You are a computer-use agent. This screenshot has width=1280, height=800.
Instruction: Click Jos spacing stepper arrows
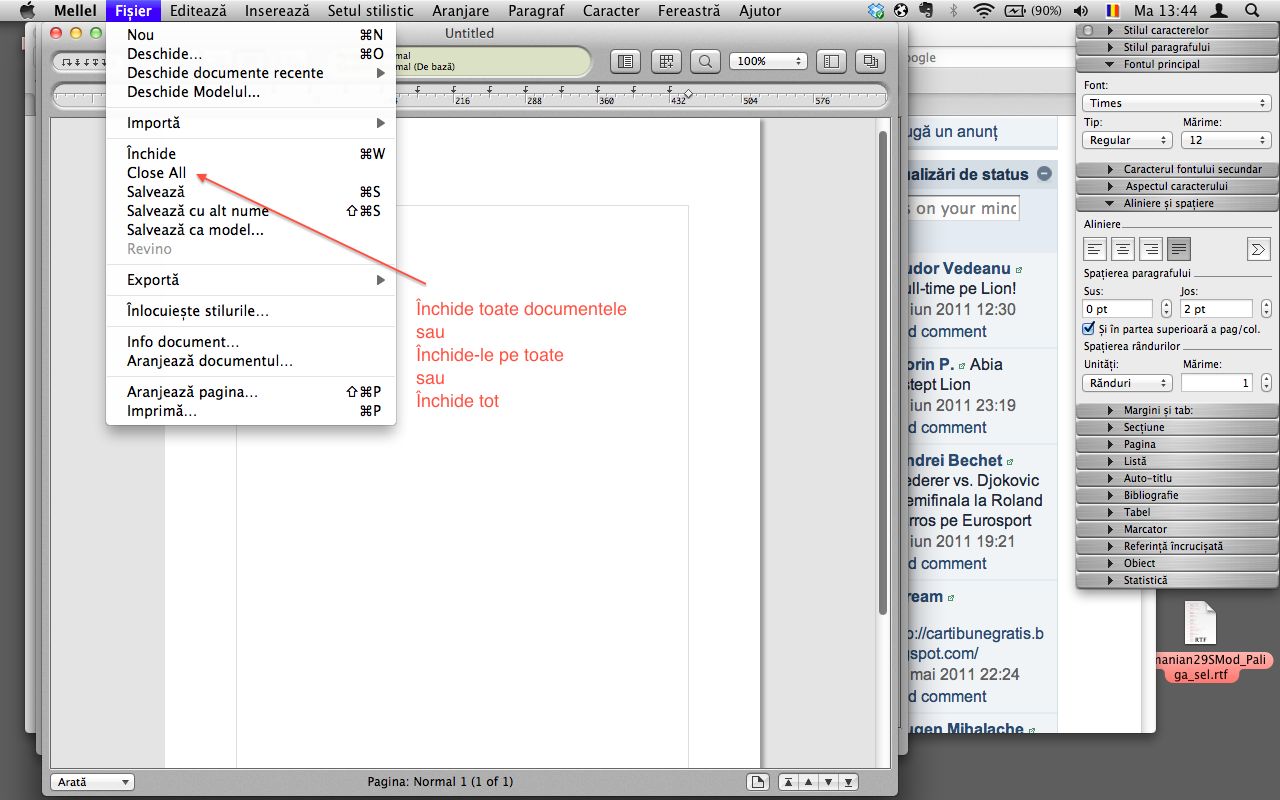tap(1266, 309)
